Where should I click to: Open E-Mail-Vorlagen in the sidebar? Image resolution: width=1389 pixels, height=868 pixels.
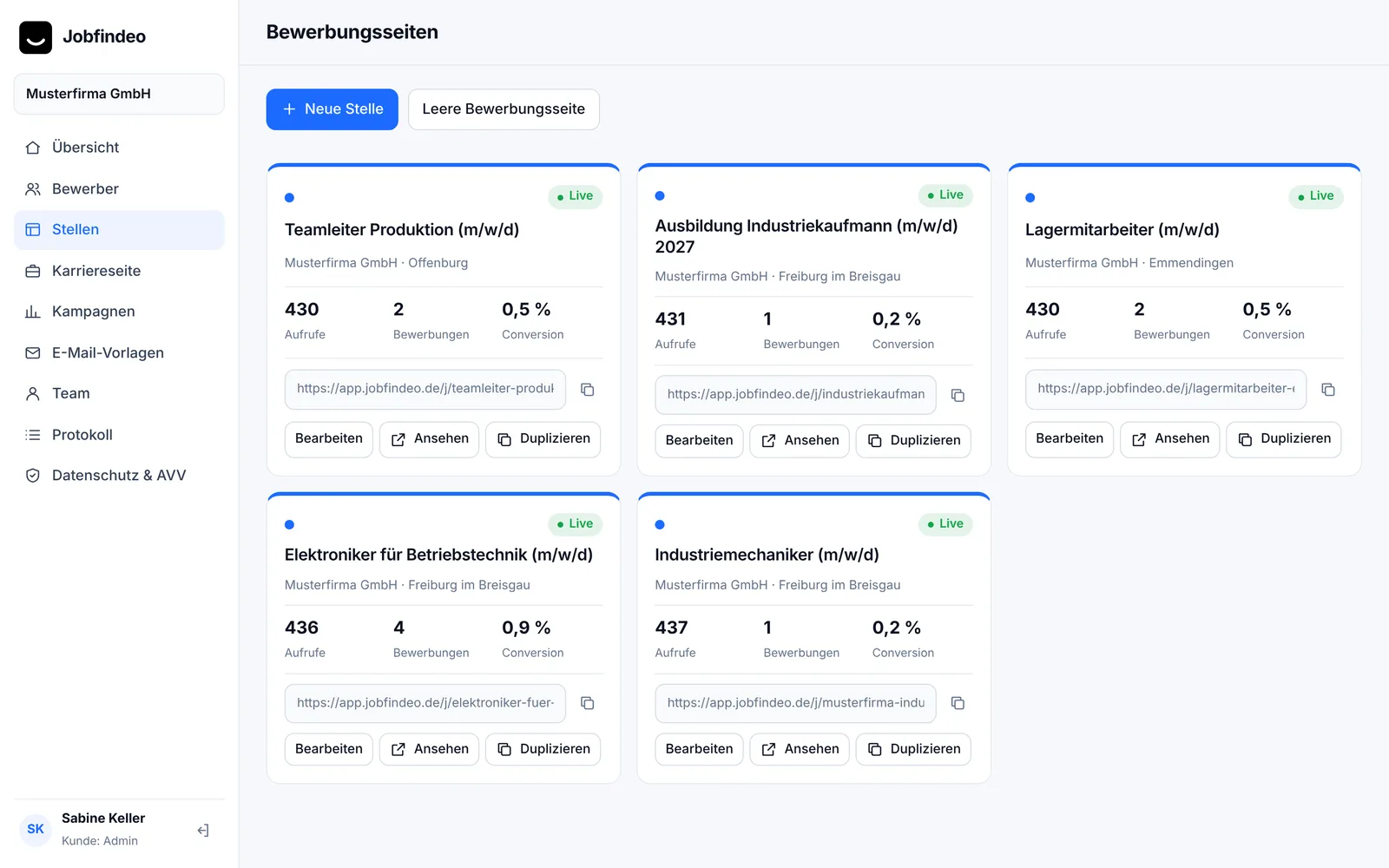tap(119, 352)
